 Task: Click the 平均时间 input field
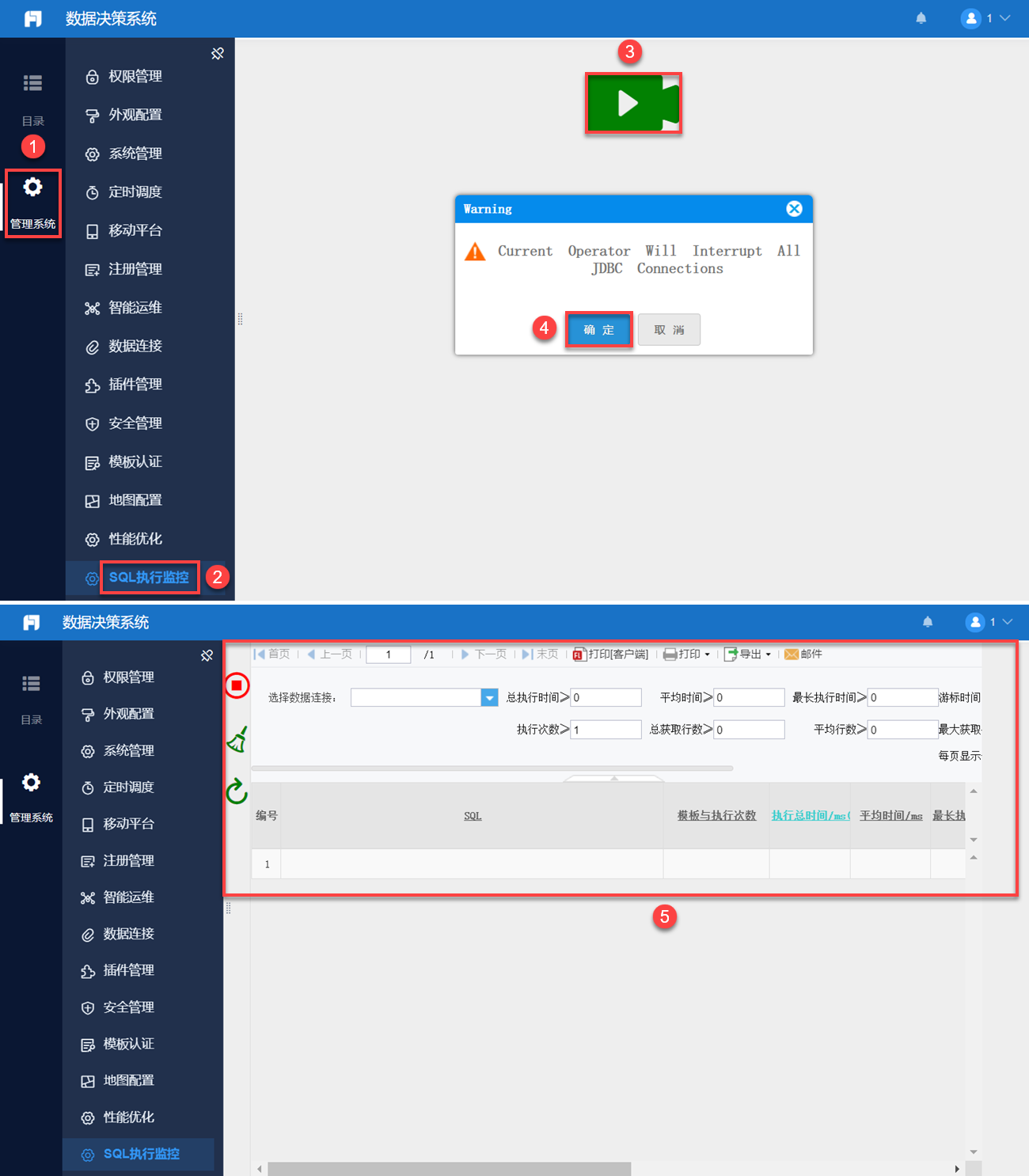coord(749,697)
